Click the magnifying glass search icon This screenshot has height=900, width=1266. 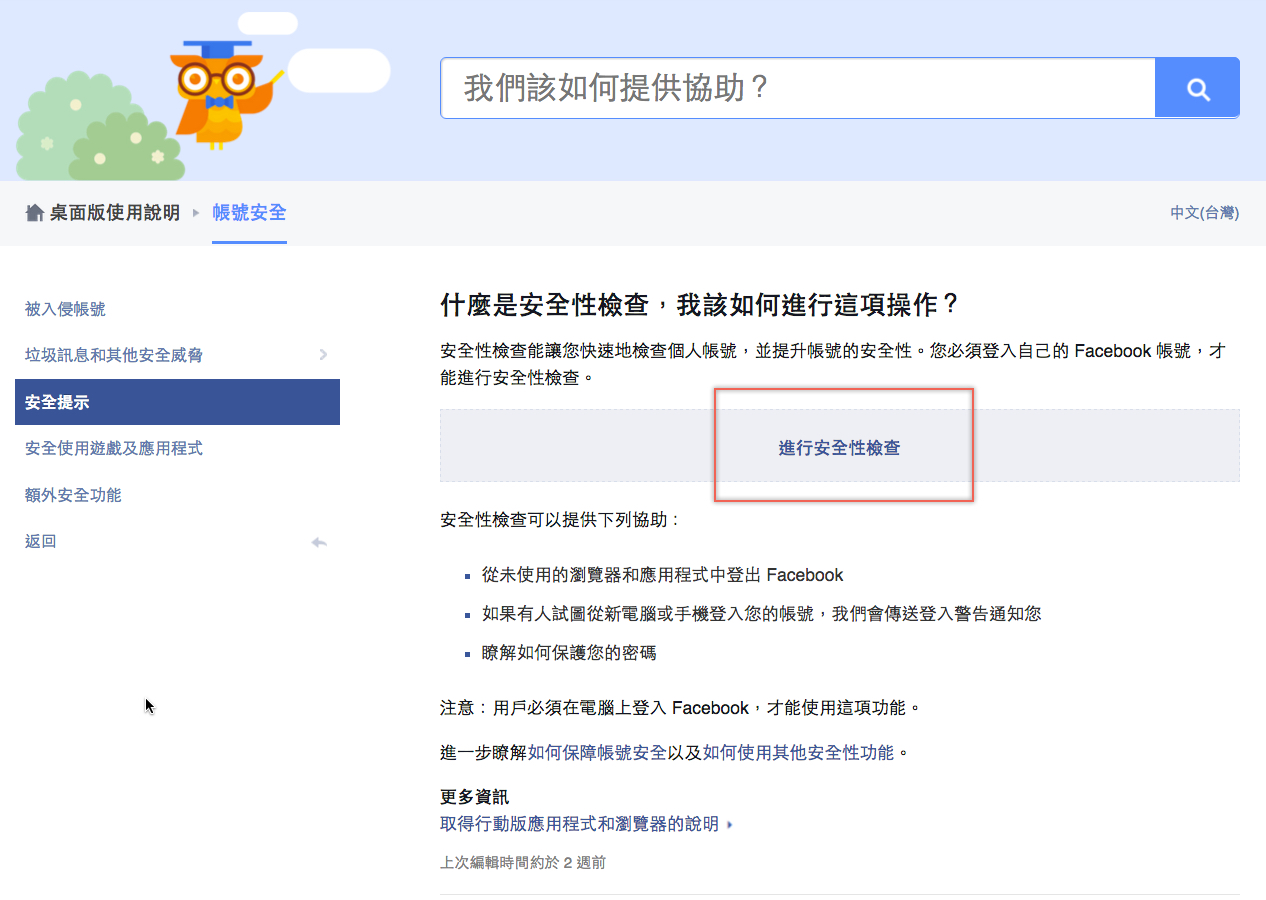pyautogui.click(x=1196, y=87)
